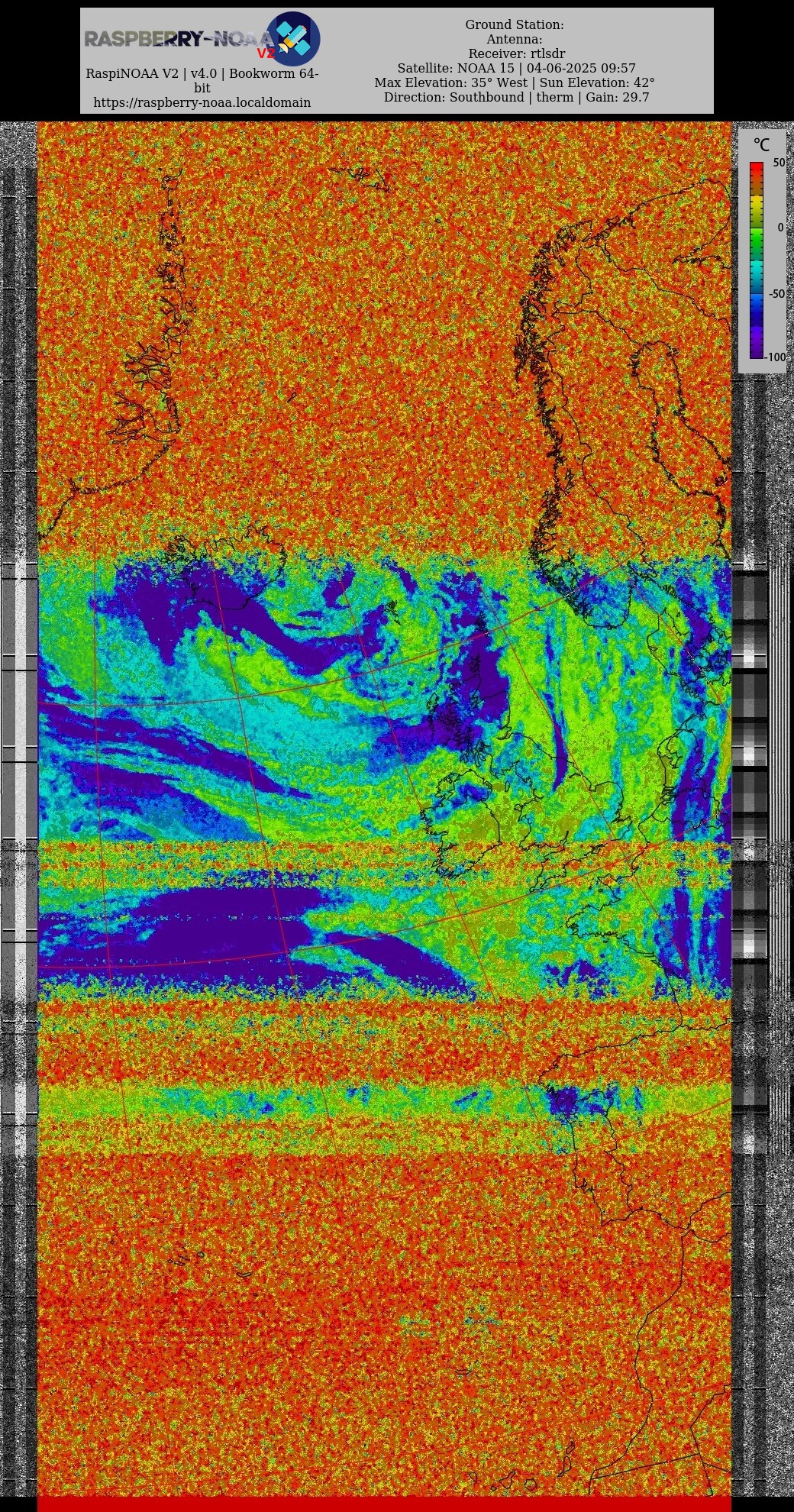Screen dimensions: 794x1512
Task: Click the 'RaspiNOAA V2 | v4.0 | Bookworm 64-bit' text
Action: tap(202, 81)
